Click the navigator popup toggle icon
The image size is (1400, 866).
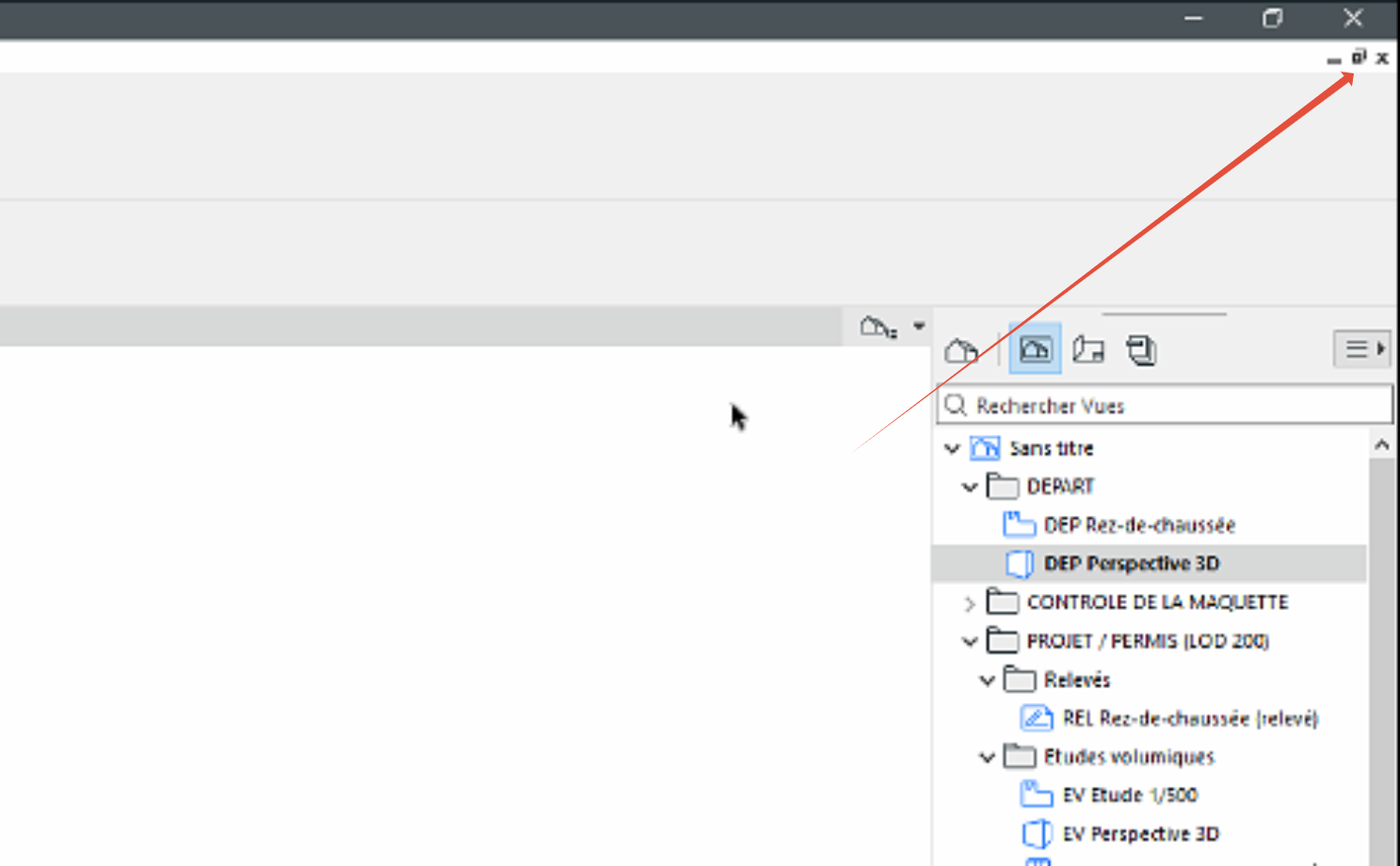tap(878, 327)
